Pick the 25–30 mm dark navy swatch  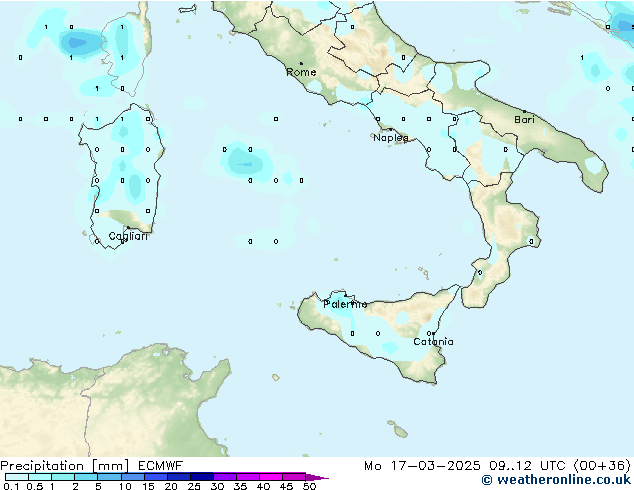coord(202,477)
